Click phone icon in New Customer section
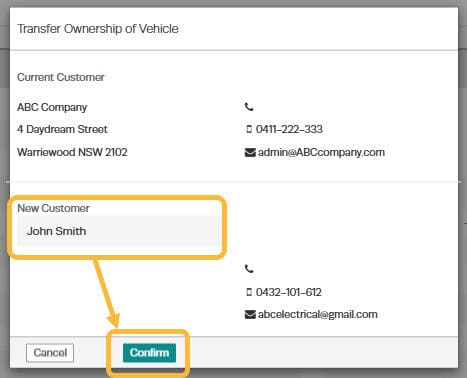 click(x=249, y=268)
